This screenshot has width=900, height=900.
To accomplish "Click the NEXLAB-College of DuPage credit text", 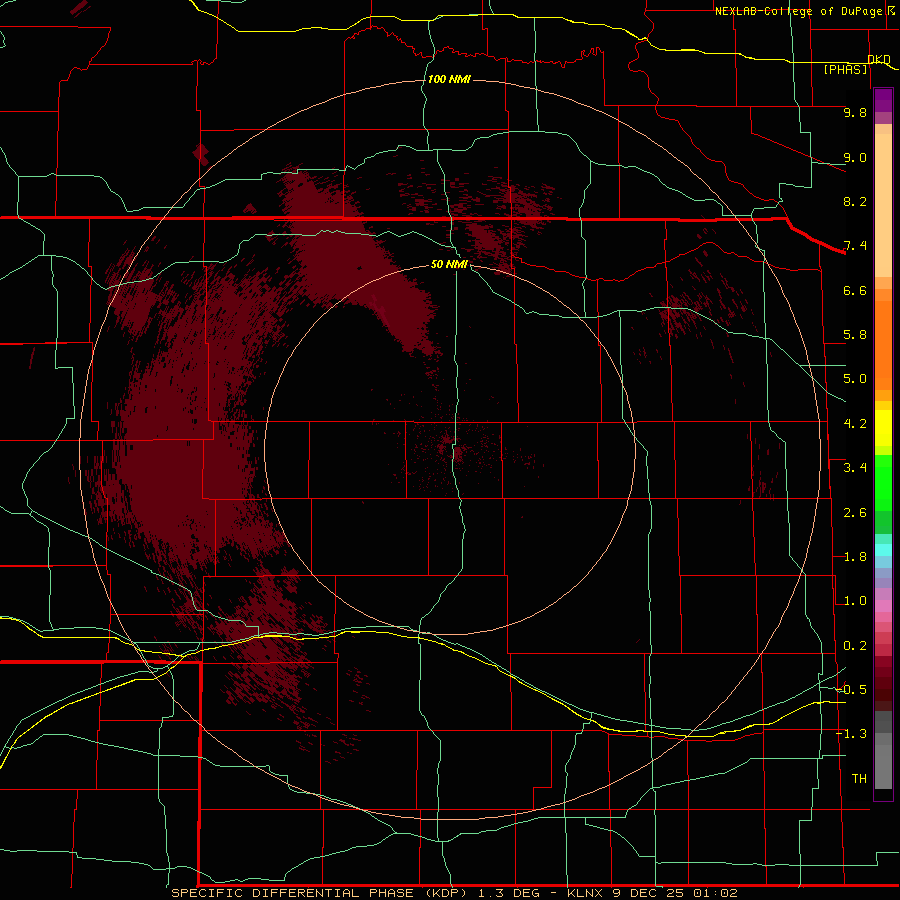I will [x=798, y=11].
